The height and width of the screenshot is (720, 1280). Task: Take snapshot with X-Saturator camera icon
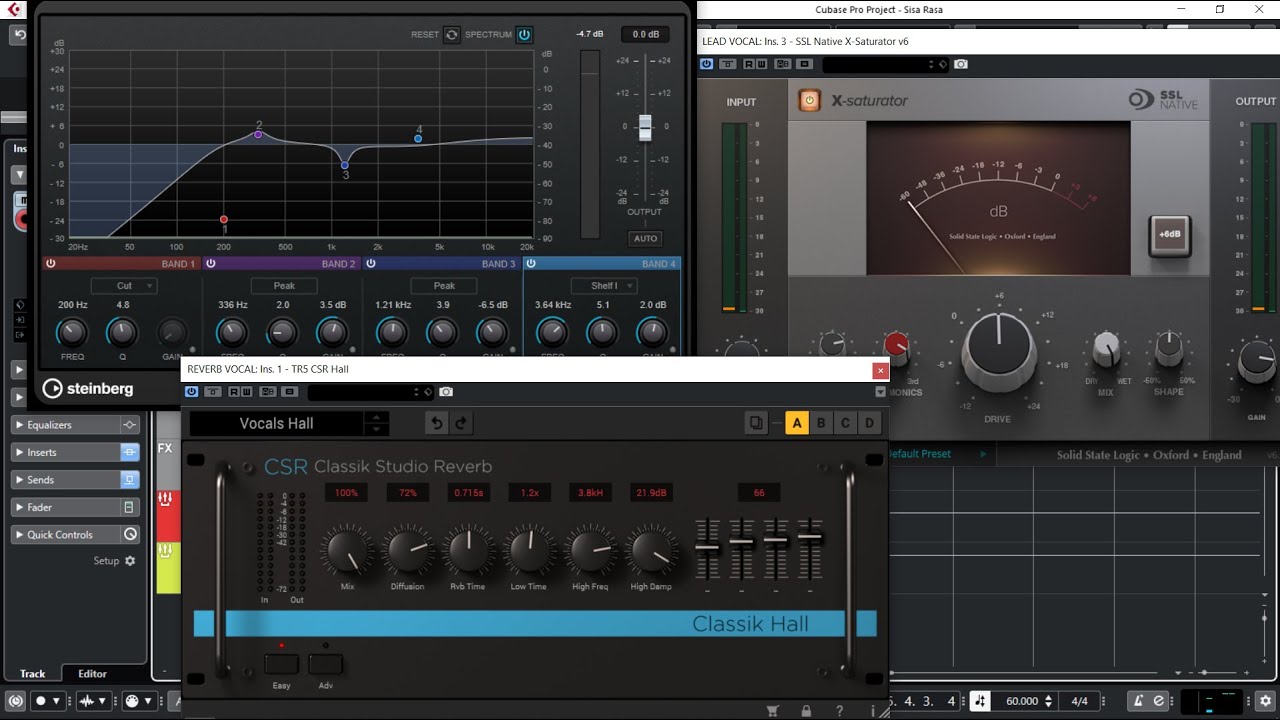pyautogui.click(x=961, y=64)
